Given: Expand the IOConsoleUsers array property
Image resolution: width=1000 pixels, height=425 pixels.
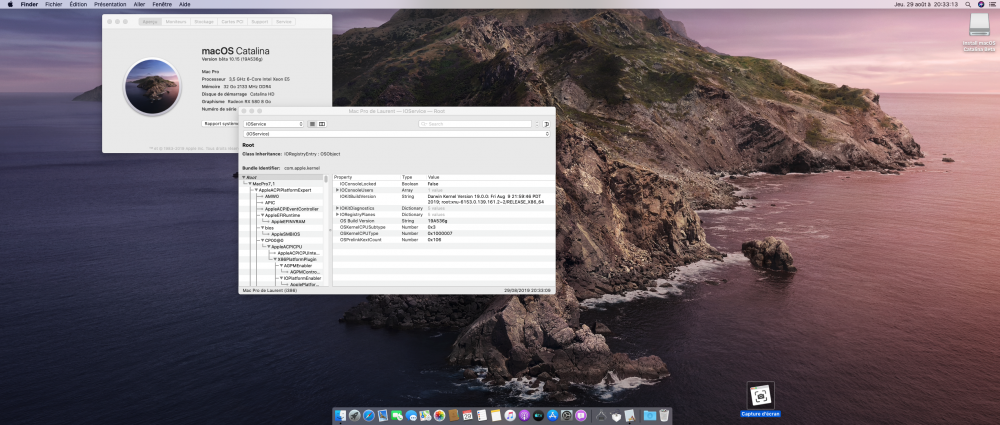Looking at the screenshot, I should [337, 190].
